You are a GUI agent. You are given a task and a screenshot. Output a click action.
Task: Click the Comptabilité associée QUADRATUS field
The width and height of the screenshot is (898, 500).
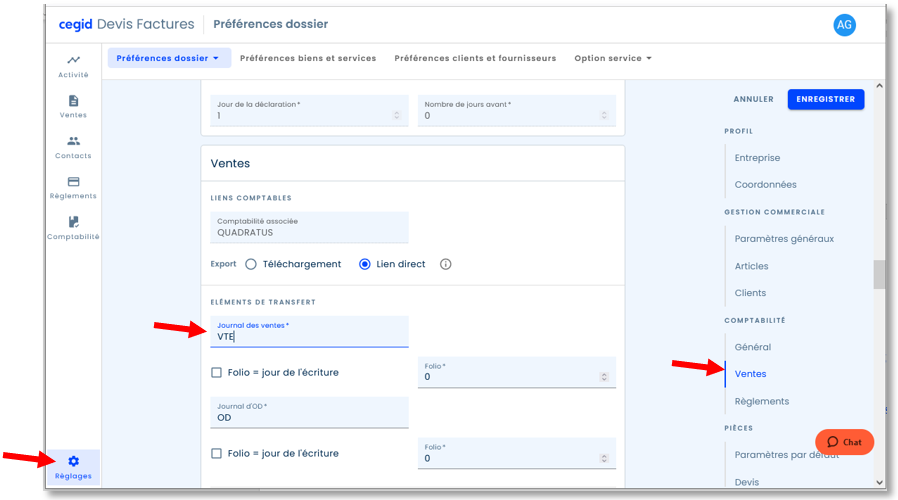(x=309, y=227)
